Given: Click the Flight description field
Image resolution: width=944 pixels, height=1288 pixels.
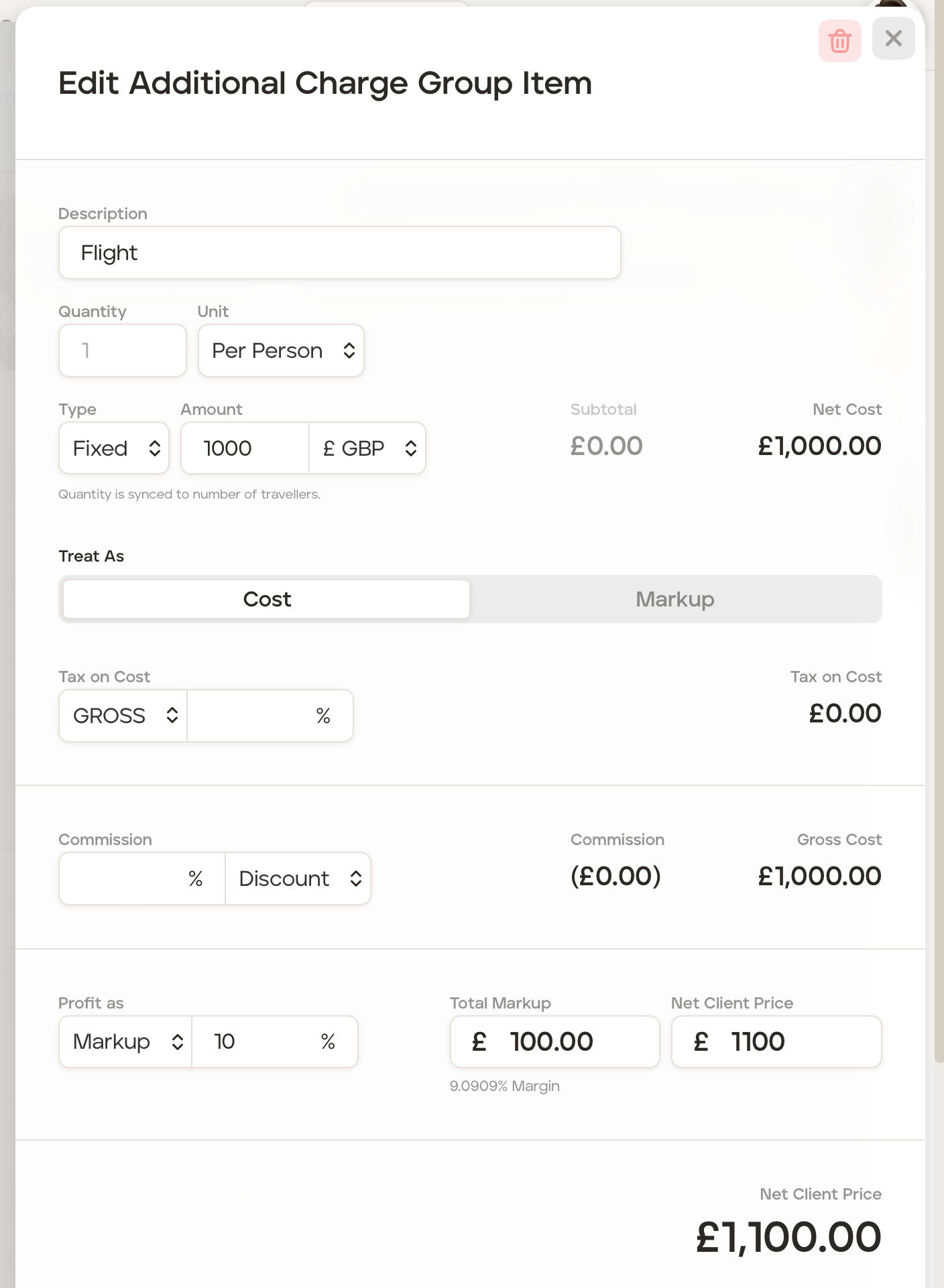Looking at the screenshot, I should tap(339, 253).
